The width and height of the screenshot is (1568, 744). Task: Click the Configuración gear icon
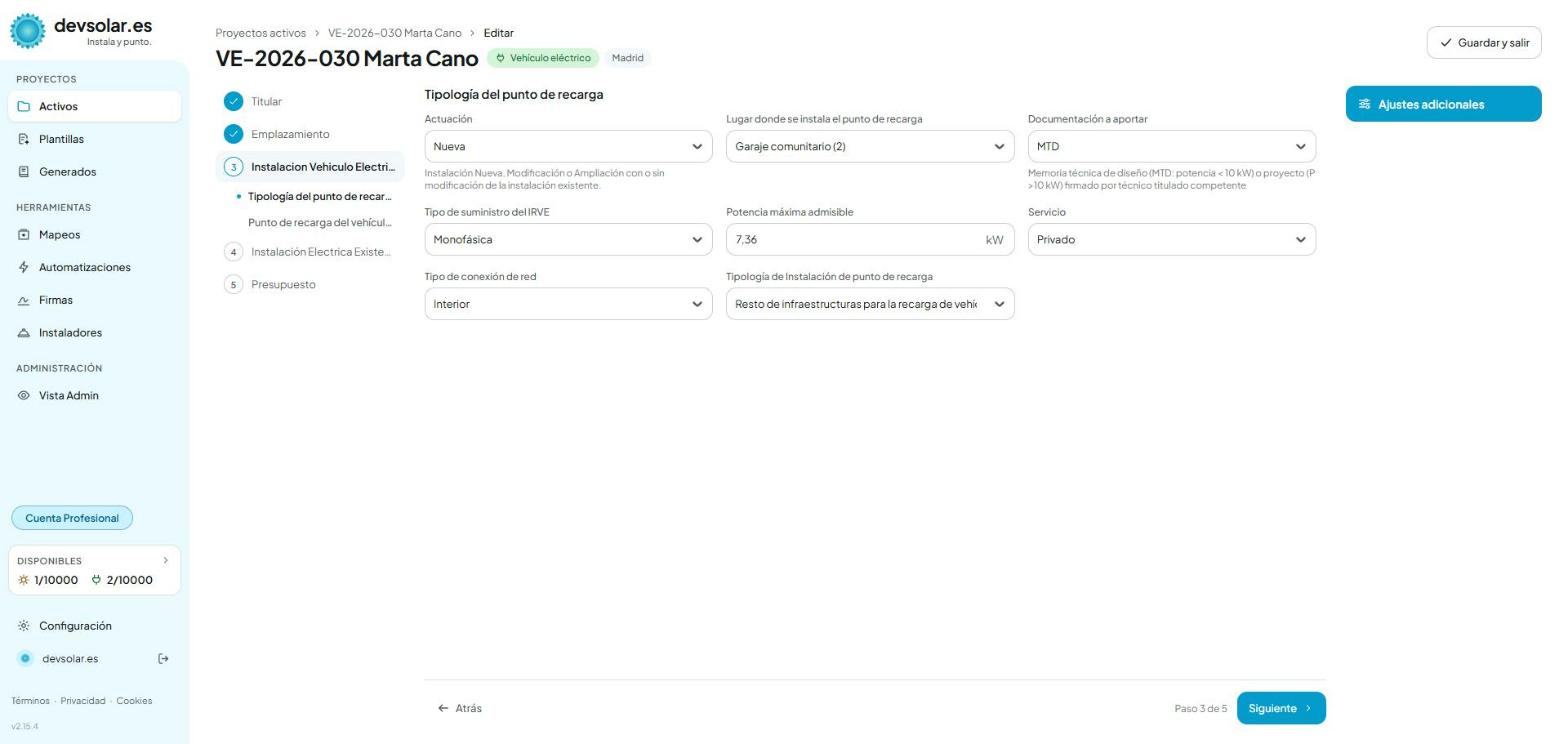pyautogui.click(x=25, y=626)
